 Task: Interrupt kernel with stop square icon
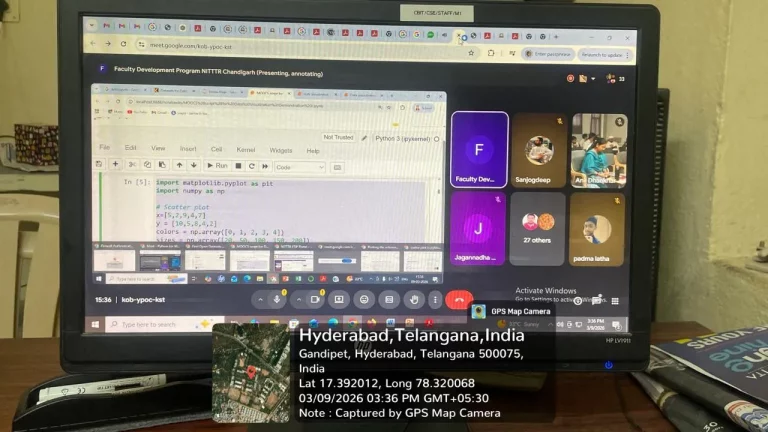point(238,166)
